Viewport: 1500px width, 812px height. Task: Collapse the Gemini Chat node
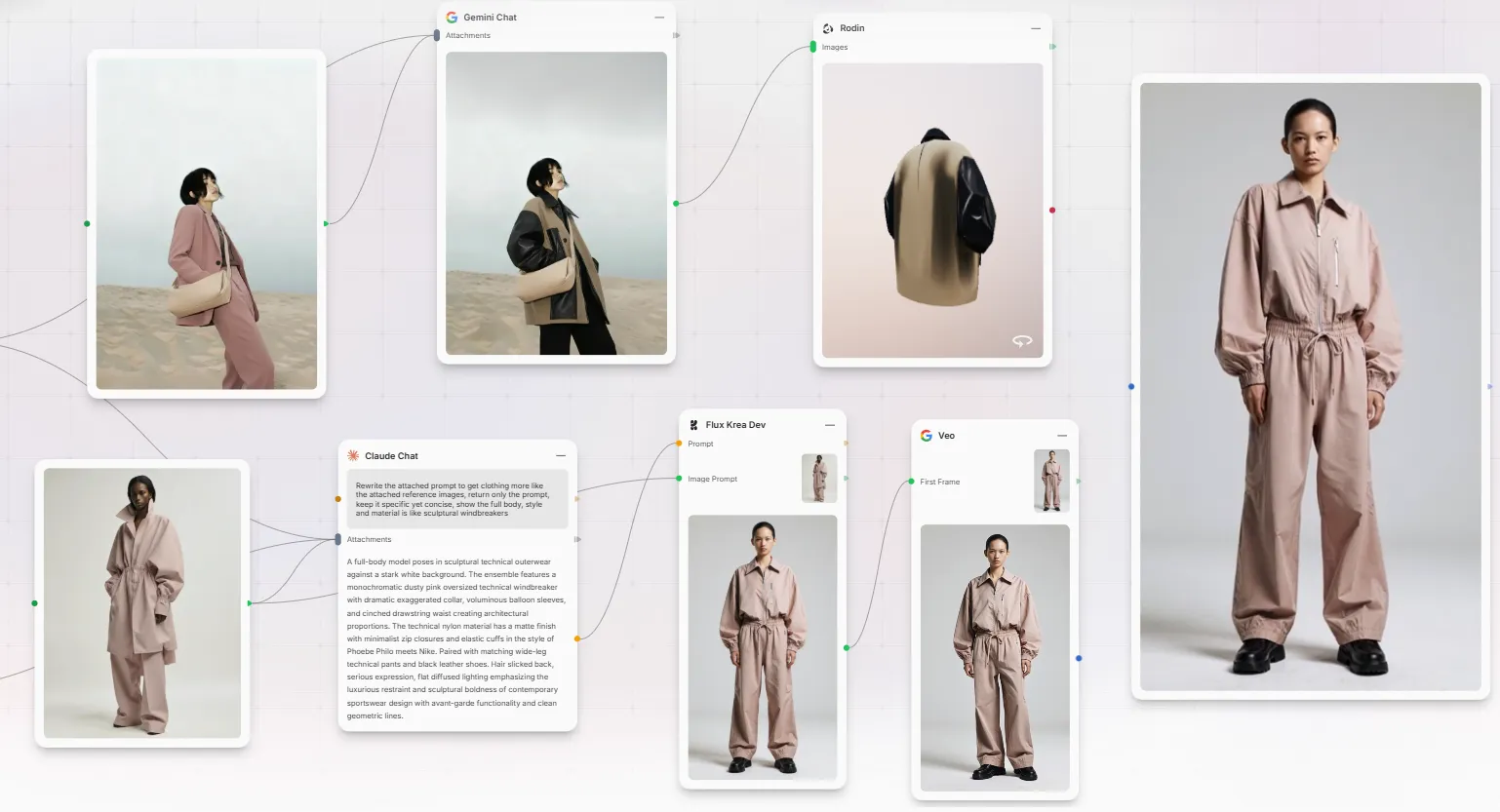click(x=659, y=18)
